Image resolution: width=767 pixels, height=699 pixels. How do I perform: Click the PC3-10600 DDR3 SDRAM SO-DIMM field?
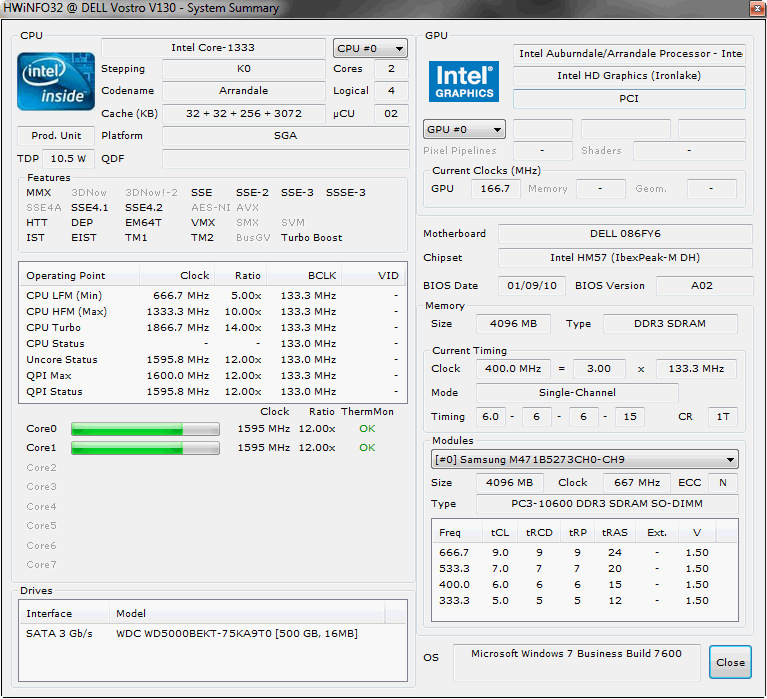[607, 504]
